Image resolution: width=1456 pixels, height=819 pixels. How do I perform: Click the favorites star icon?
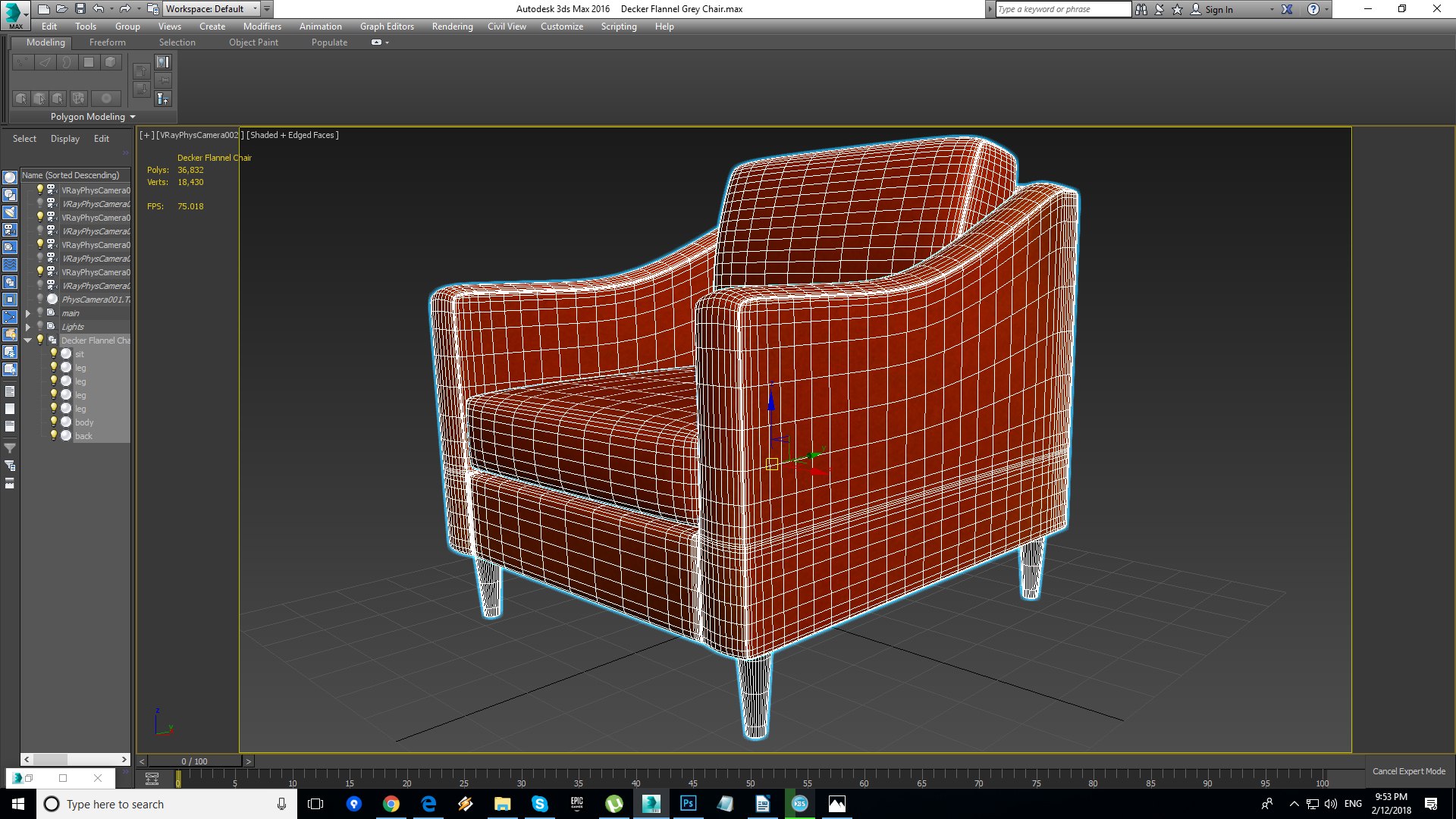click(1177, 9)
